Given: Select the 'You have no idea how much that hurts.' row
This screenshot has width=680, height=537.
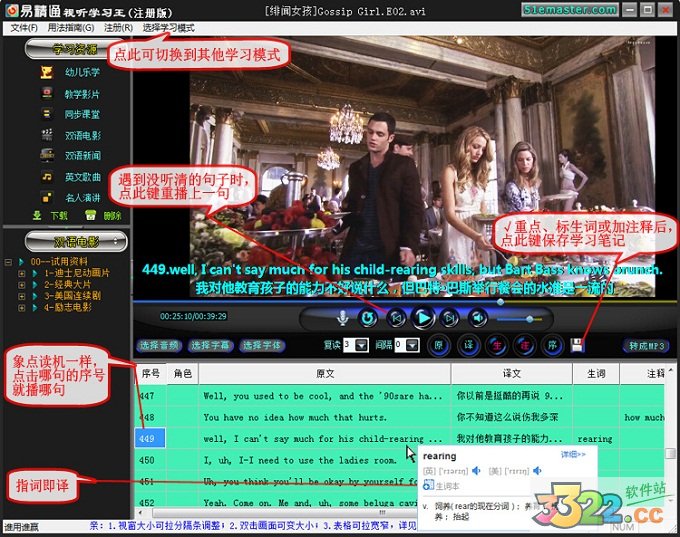Looking at the screenshot, I should [x=399, y=417].
